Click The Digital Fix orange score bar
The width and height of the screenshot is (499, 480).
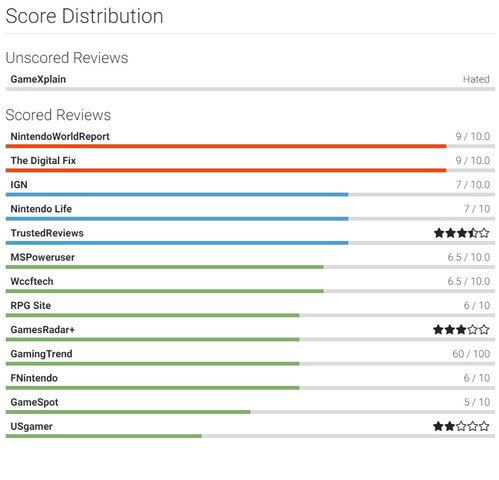(x=226, y=170)
